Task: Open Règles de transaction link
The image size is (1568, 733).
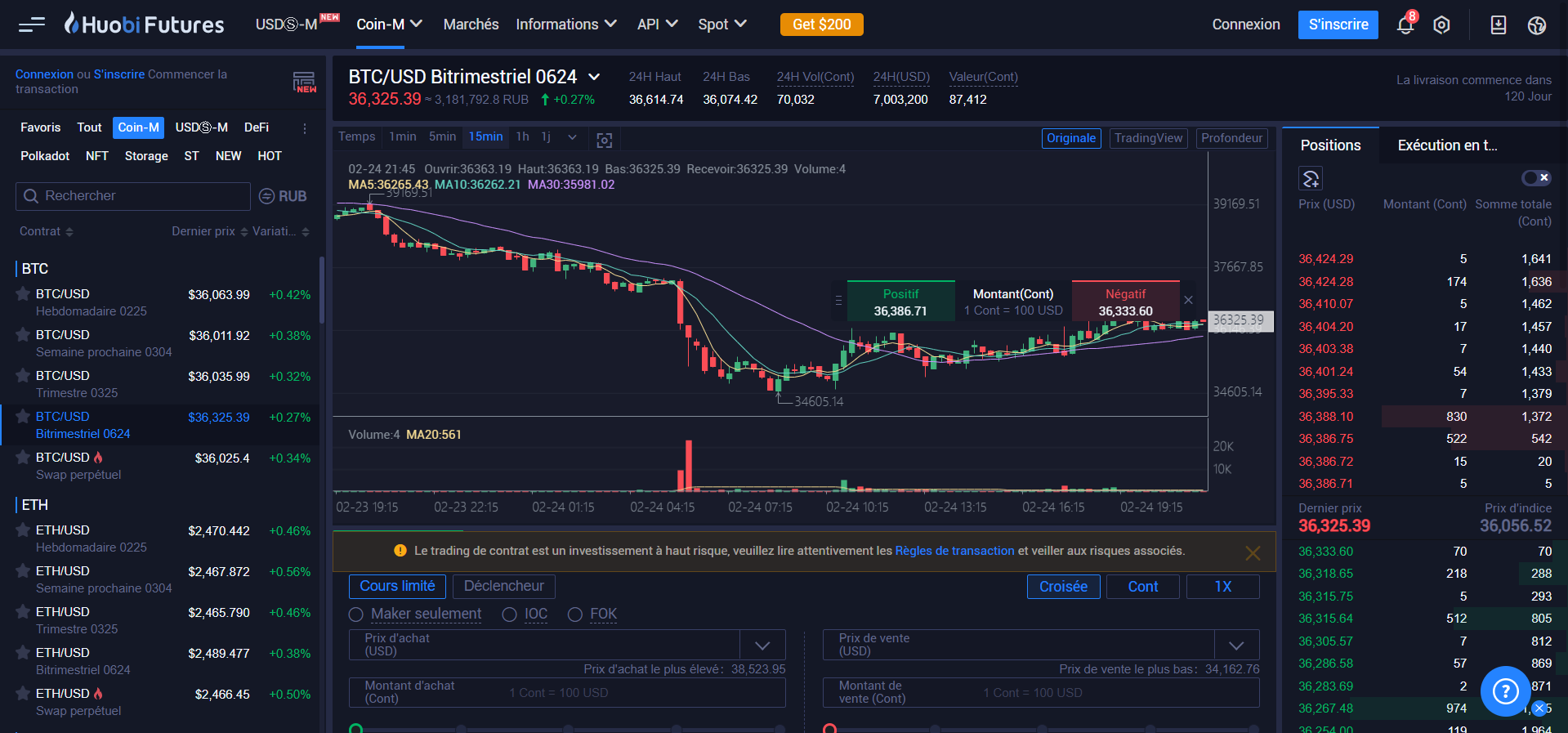Action: pos(954,551)
